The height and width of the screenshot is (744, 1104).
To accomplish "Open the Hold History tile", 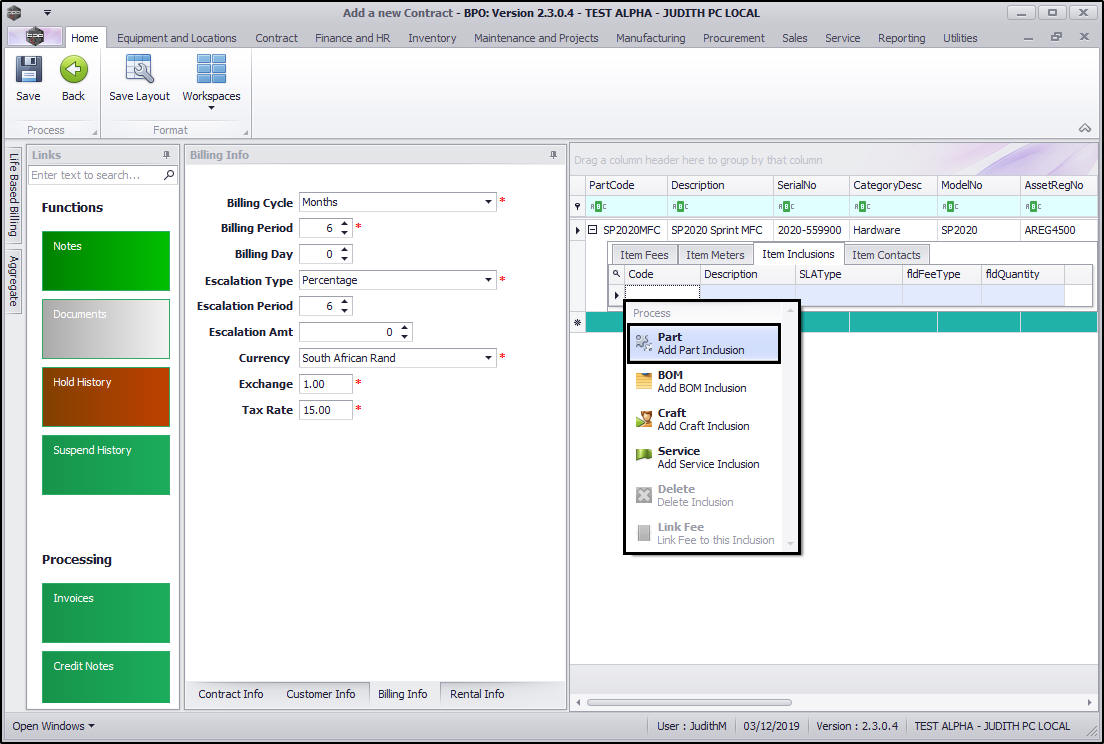I will (106, 397).
